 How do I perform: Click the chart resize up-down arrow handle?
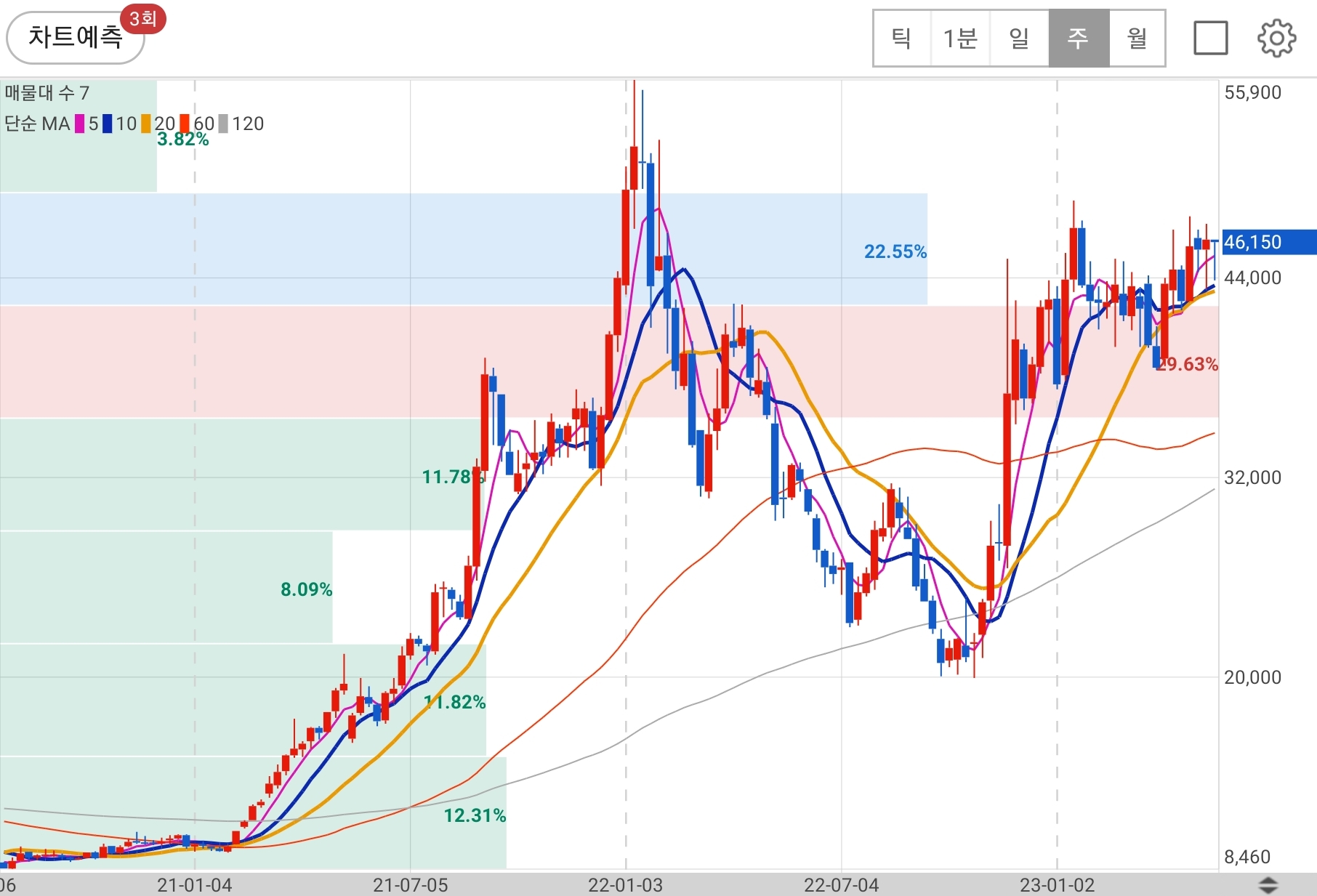[1268, 885]
